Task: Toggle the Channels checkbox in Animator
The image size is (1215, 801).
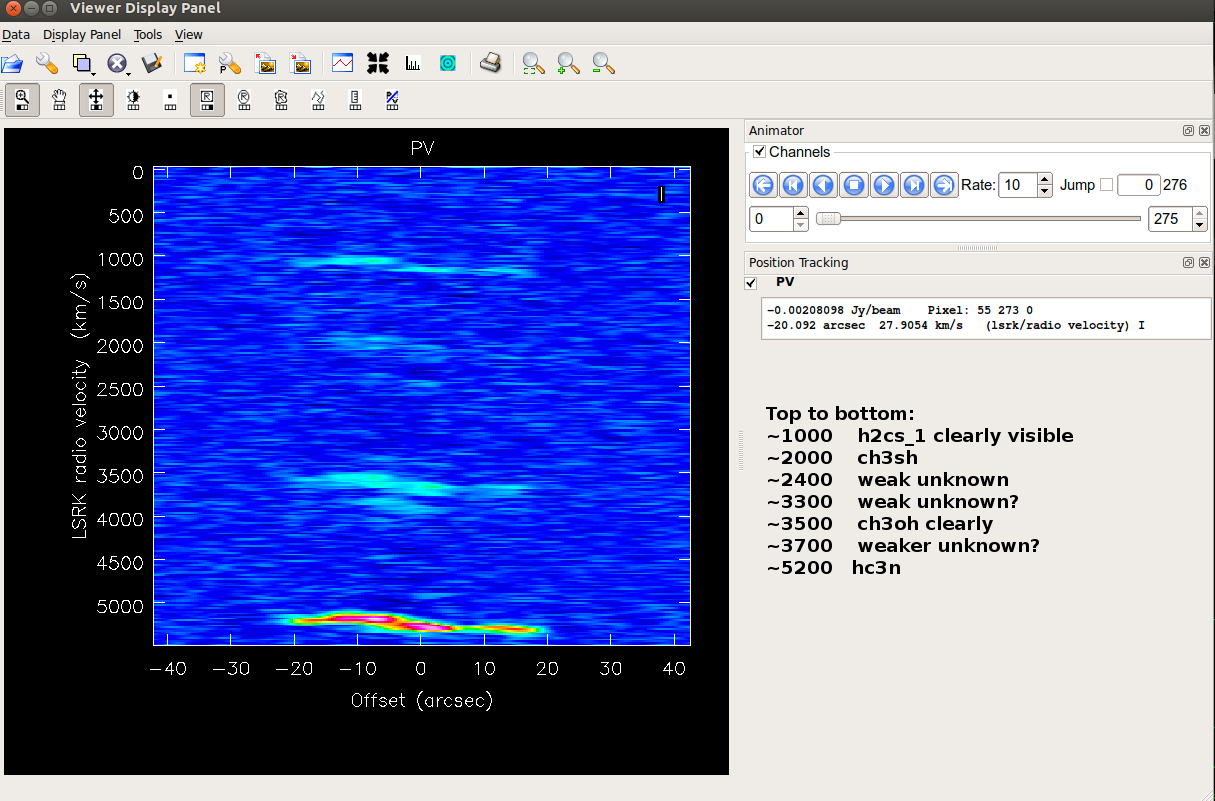Action: pos(760,152)
